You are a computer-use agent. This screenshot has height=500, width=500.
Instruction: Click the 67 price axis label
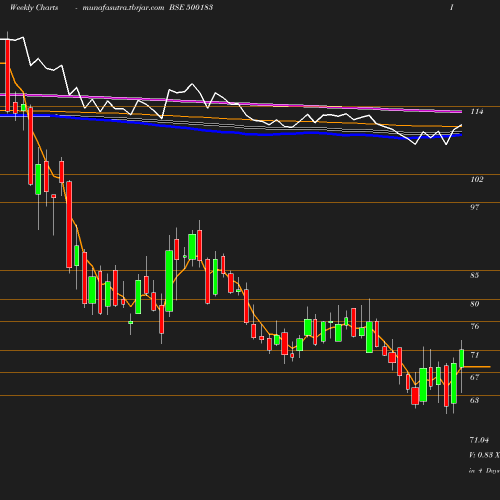pyautogui.click(x=475, y=377)
